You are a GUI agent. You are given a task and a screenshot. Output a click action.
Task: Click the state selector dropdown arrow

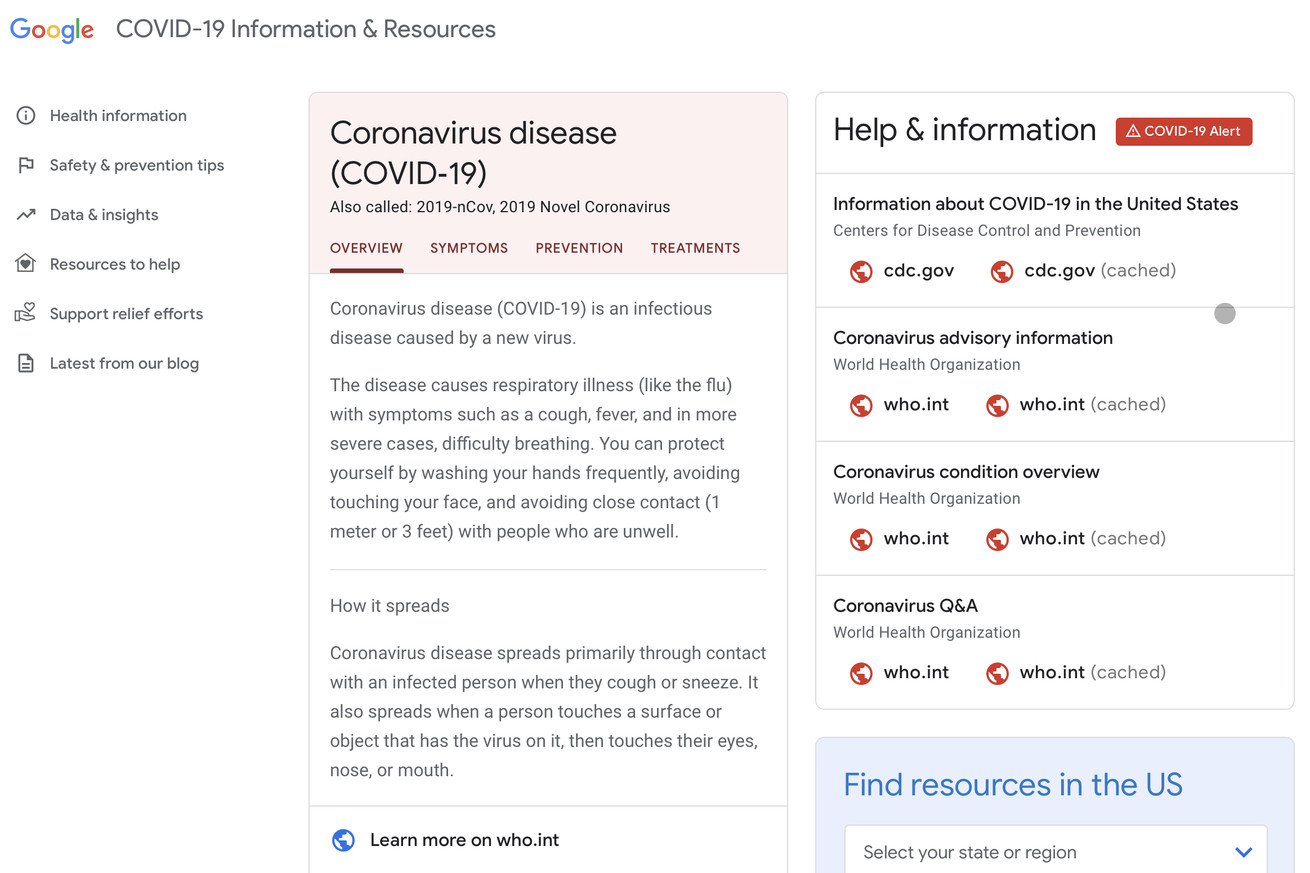pyautogui.click(x=1243, y=852)
